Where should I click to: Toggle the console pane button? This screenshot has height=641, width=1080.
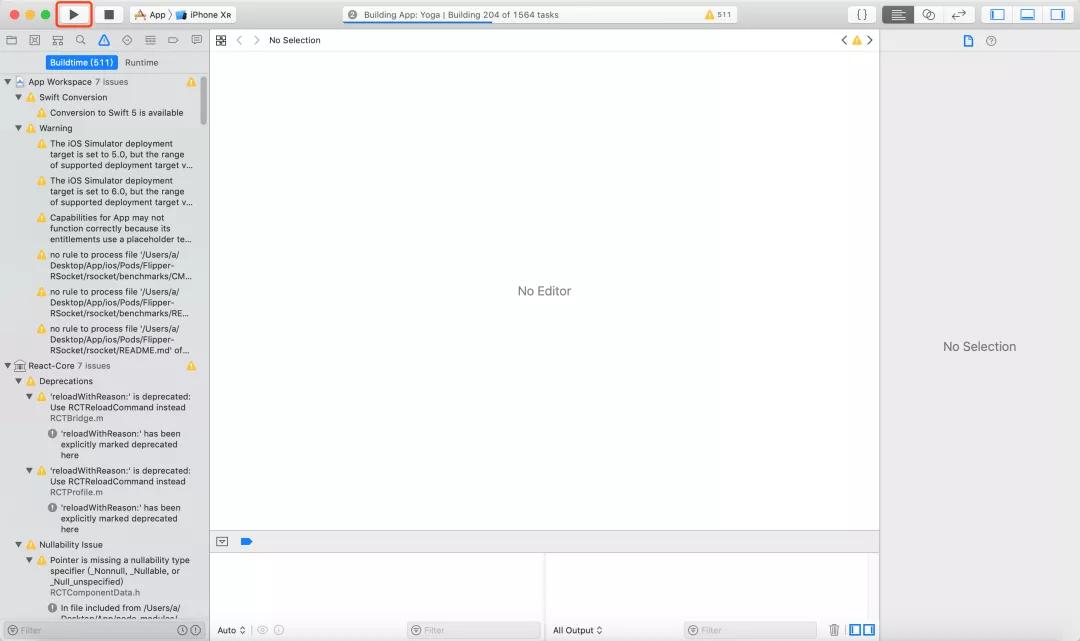pyautogui.click(x=869, y=630)
